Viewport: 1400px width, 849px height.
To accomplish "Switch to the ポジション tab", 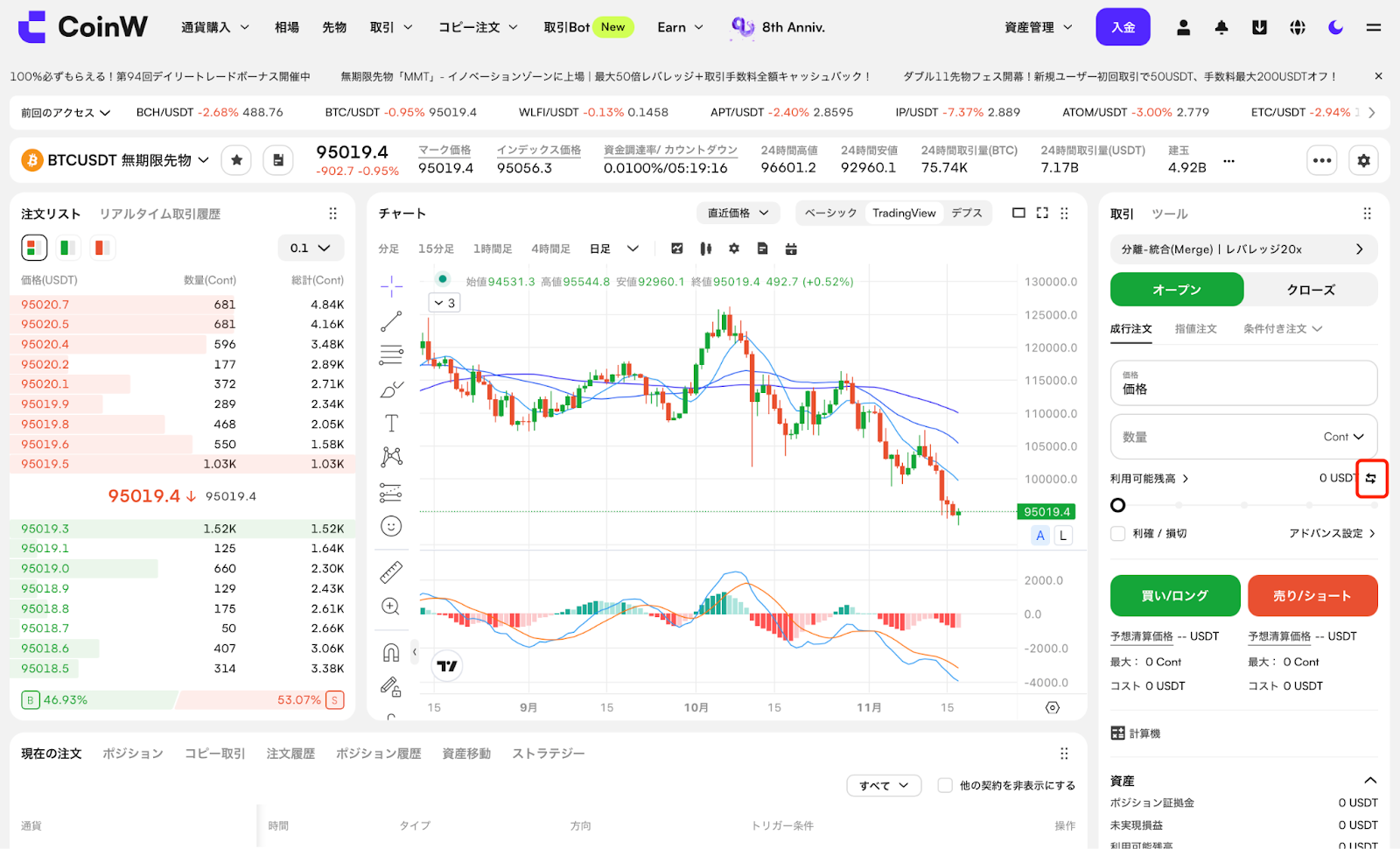I will pyautogui.click(x=133, y=754).
